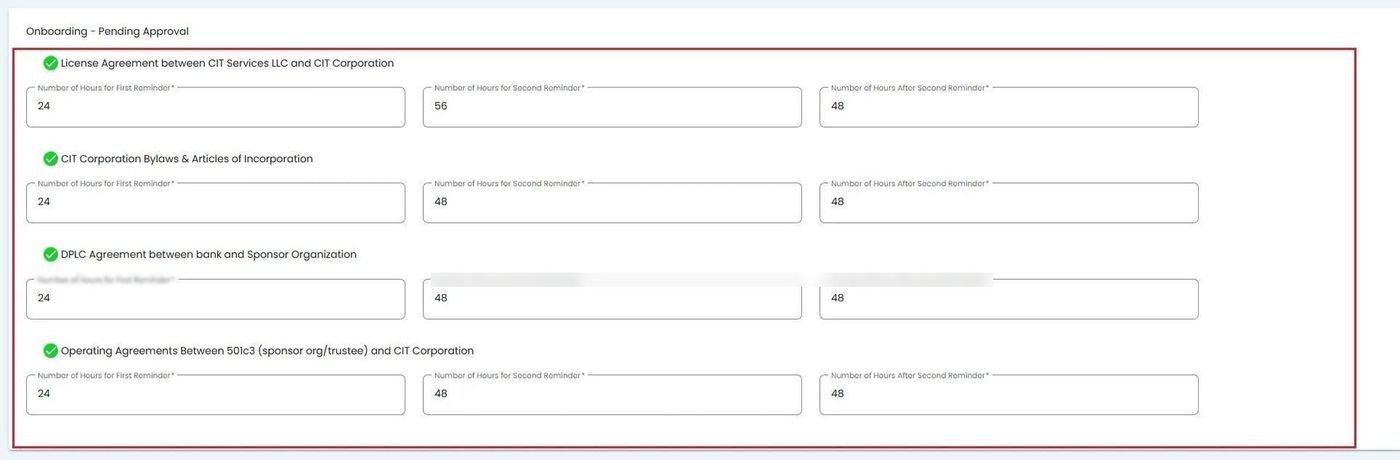Click the green checkmark beside Operating Agreements

click(x=50, y=351)
